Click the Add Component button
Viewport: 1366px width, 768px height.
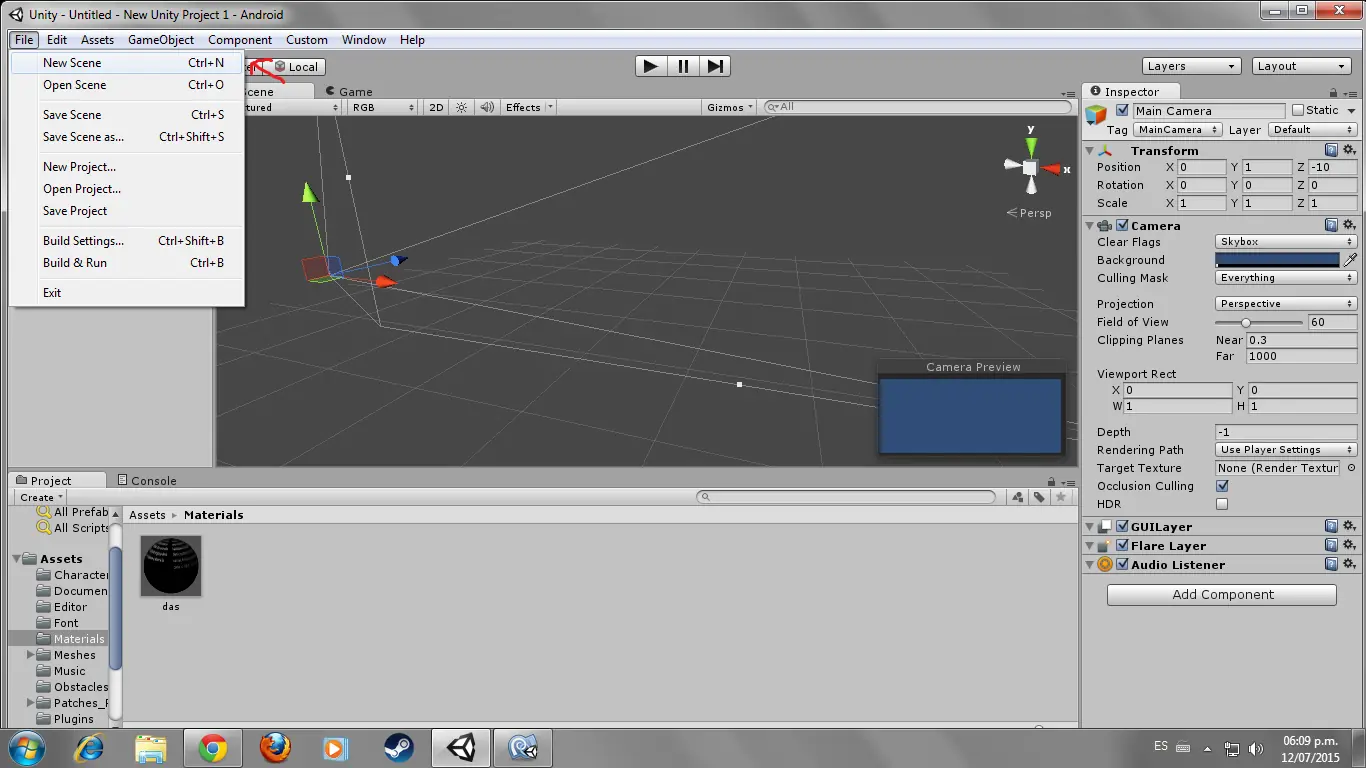pyautogui.click(x=1222, y=594)
